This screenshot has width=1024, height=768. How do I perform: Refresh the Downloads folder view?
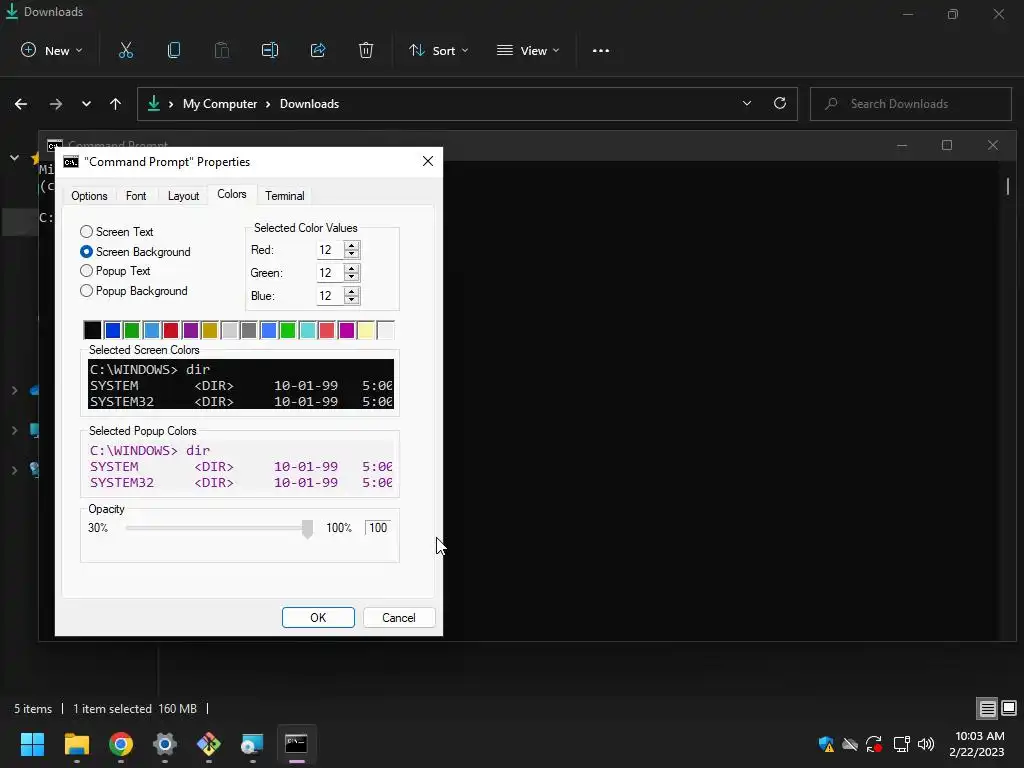tap(780, 103)
